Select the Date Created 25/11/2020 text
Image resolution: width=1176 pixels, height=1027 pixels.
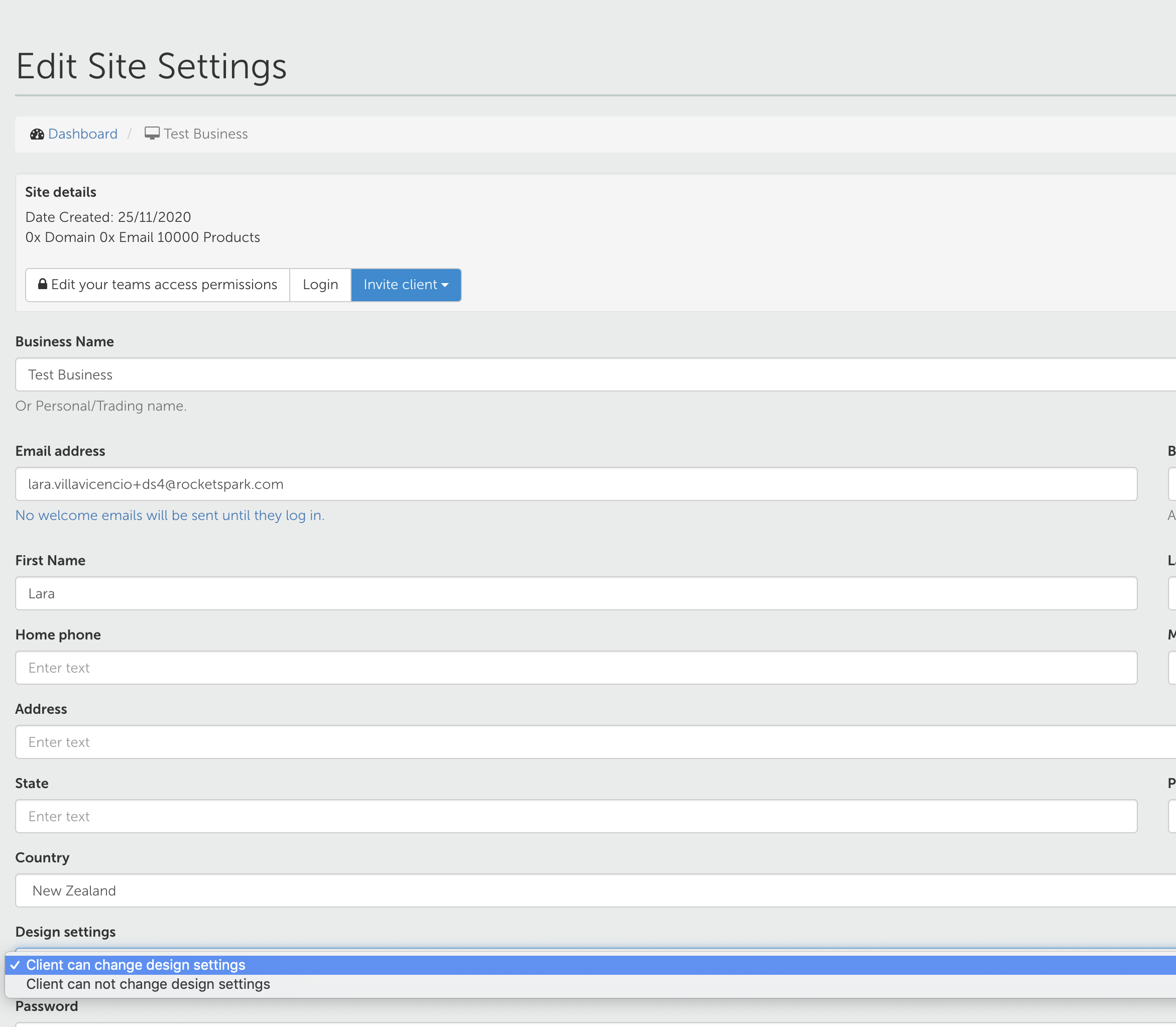coord(108,217)
